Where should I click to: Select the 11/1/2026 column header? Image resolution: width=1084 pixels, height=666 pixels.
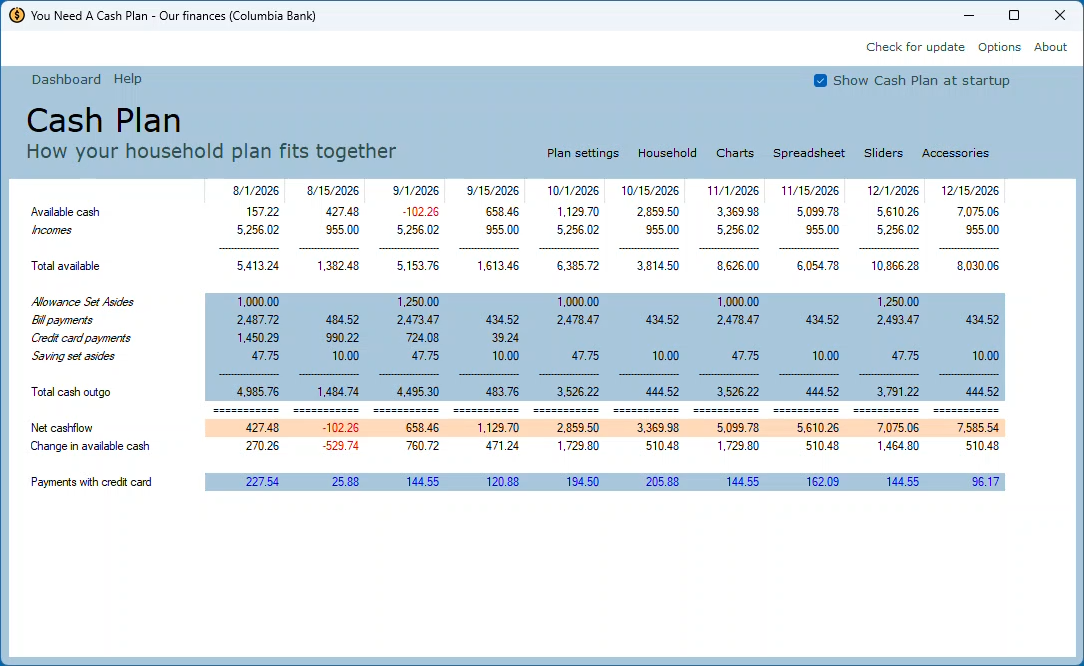point(733,191)
